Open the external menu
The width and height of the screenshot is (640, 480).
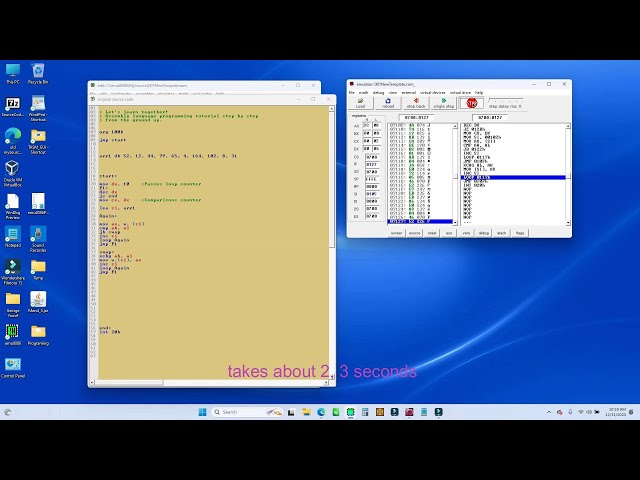coord(409,93)
